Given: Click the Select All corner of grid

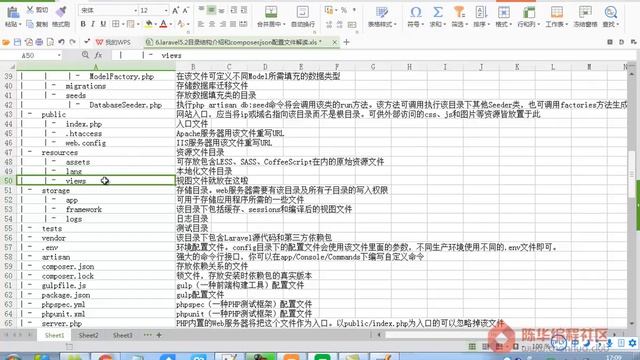Looking at the screenshot, I should (8, 67).
